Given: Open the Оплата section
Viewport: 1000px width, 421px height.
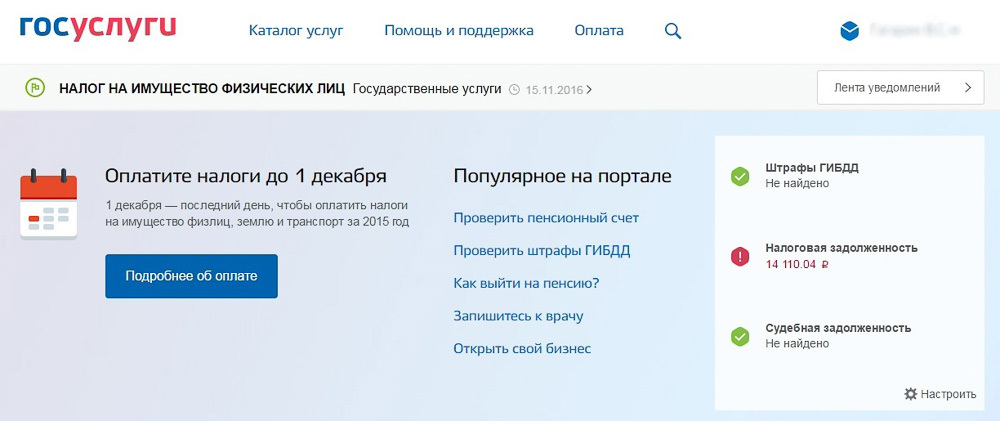Looking at the screenshot, I should coord(599,31).
